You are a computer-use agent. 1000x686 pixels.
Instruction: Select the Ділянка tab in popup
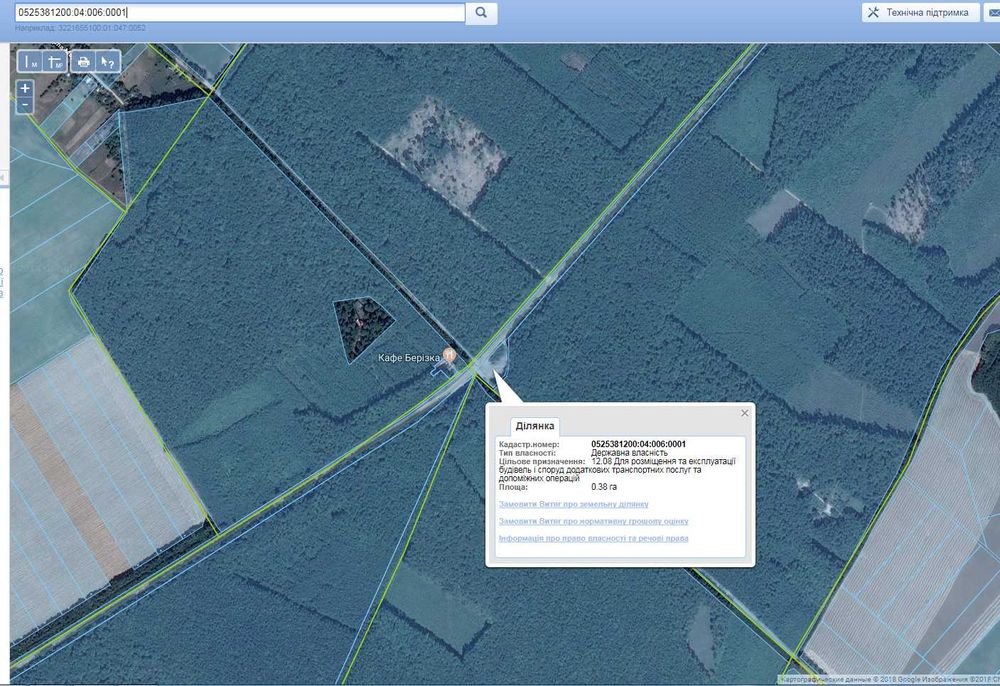pos(534,426)
